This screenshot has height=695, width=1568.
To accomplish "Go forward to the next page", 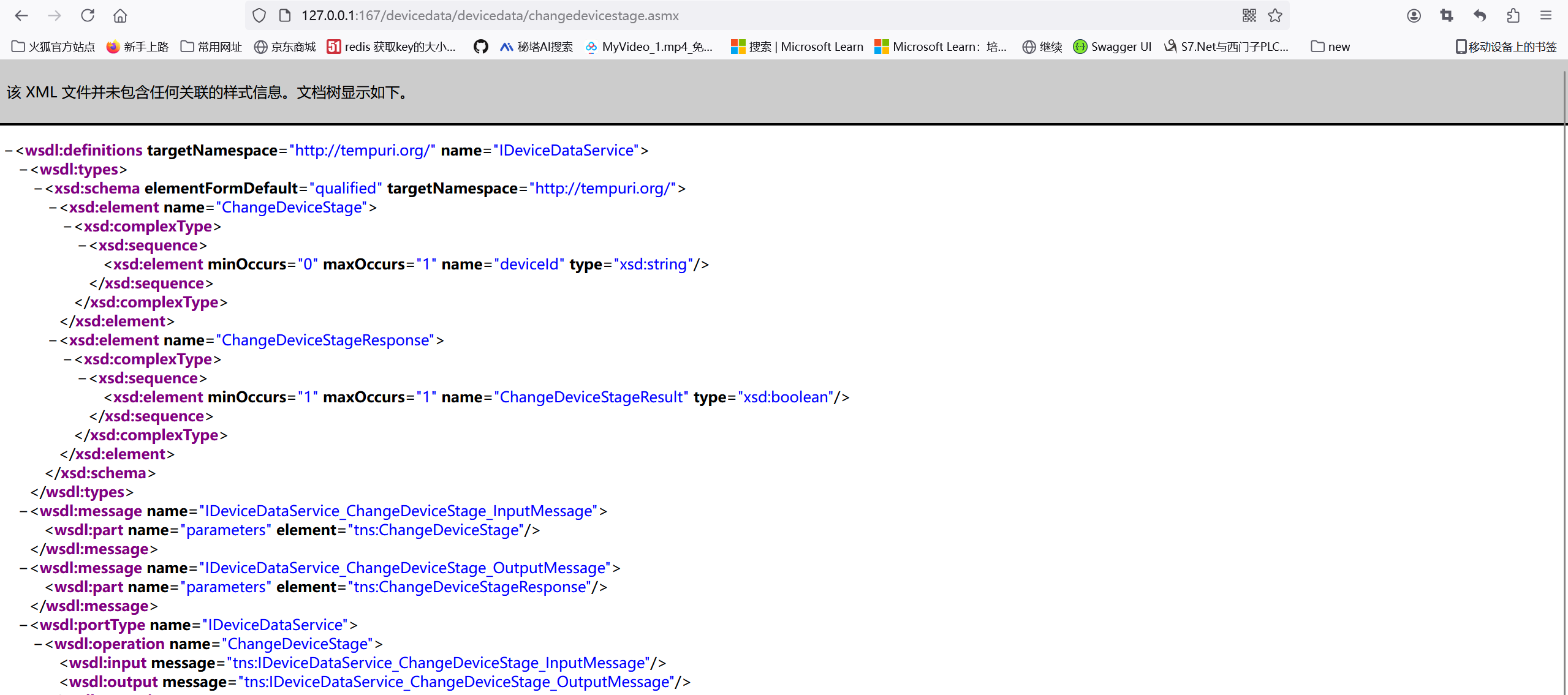I will [55, 15].
